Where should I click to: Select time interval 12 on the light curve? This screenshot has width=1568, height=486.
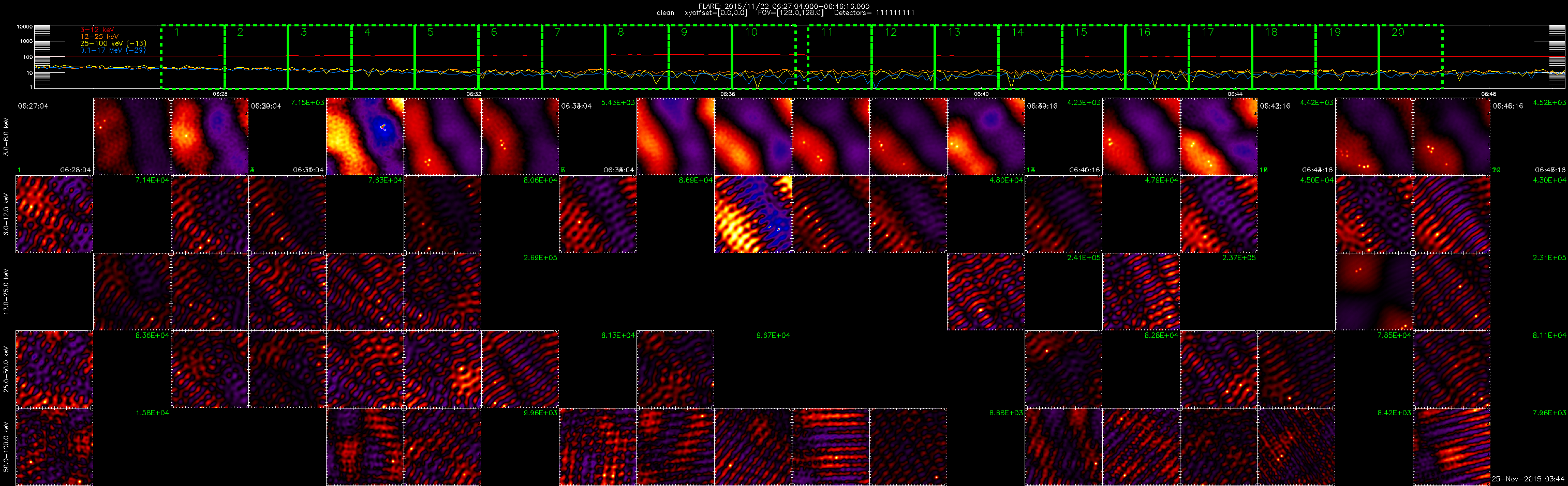[x=904, y=57]
